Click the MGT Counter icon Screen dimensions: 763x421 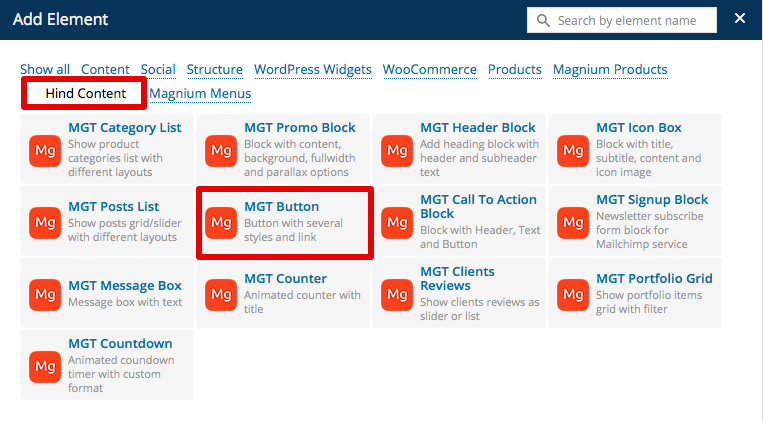click(x=221, y=294)
